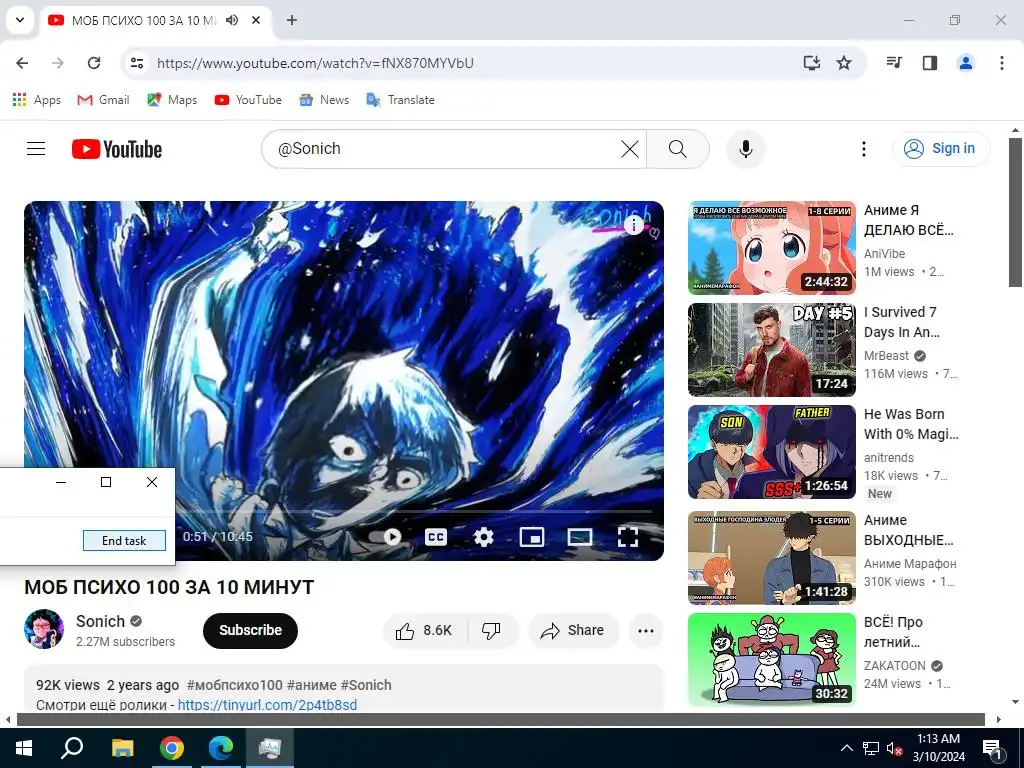
Task: View site information icon in address bar
Action: click(x=137, y=63)
